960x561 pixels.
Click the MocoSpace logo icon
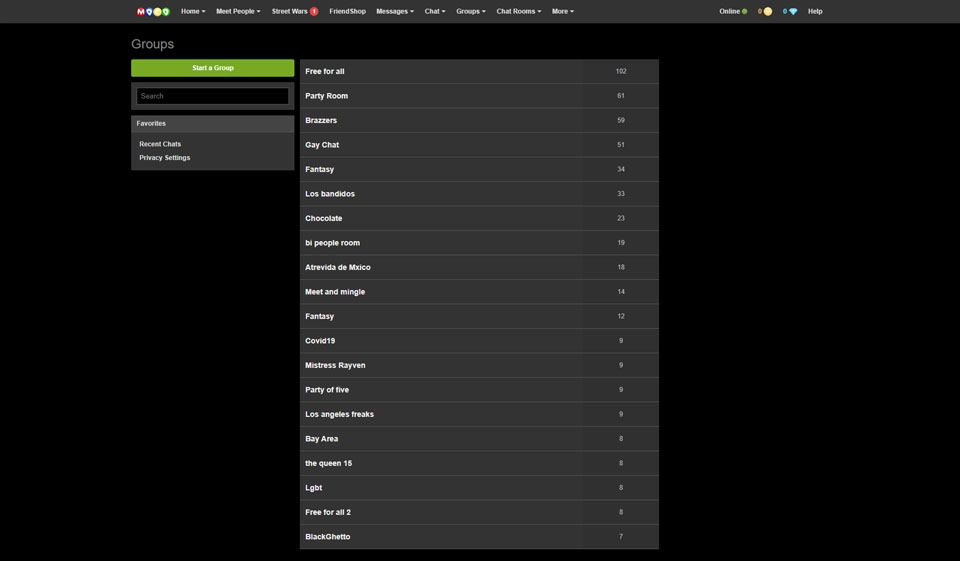point(153,12)
